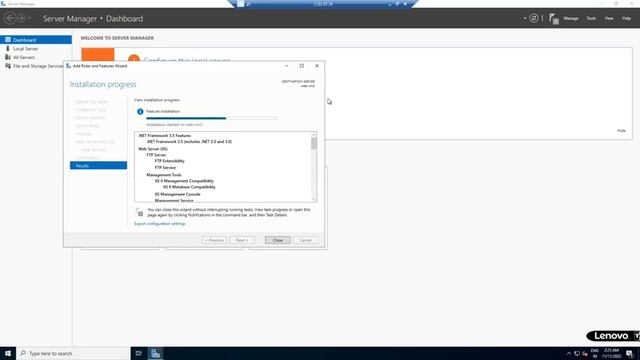The image size is (640, 360).
Task: Select Dashboard in the left navigation
Action: coord(36,40)
